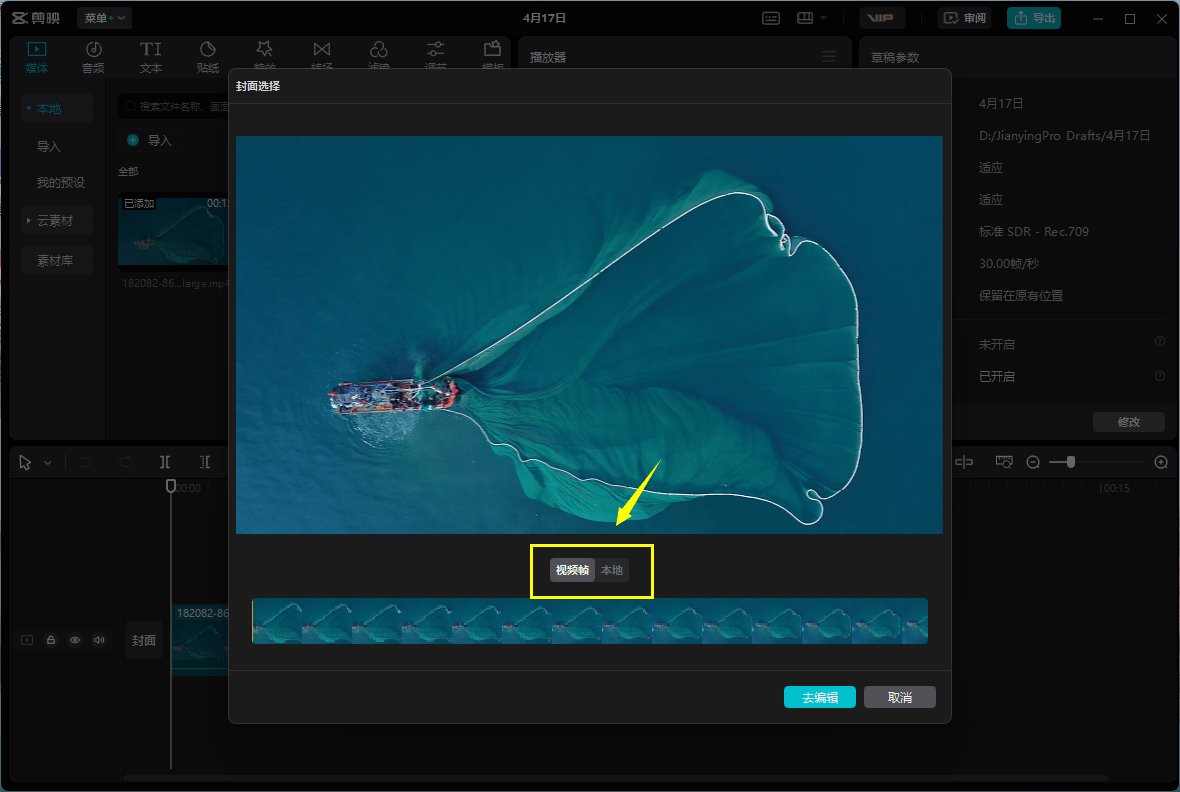1180x792 pixels.
Task: Click the split-at-playhead icon in timeline toolbar
Action: point(165,462)
